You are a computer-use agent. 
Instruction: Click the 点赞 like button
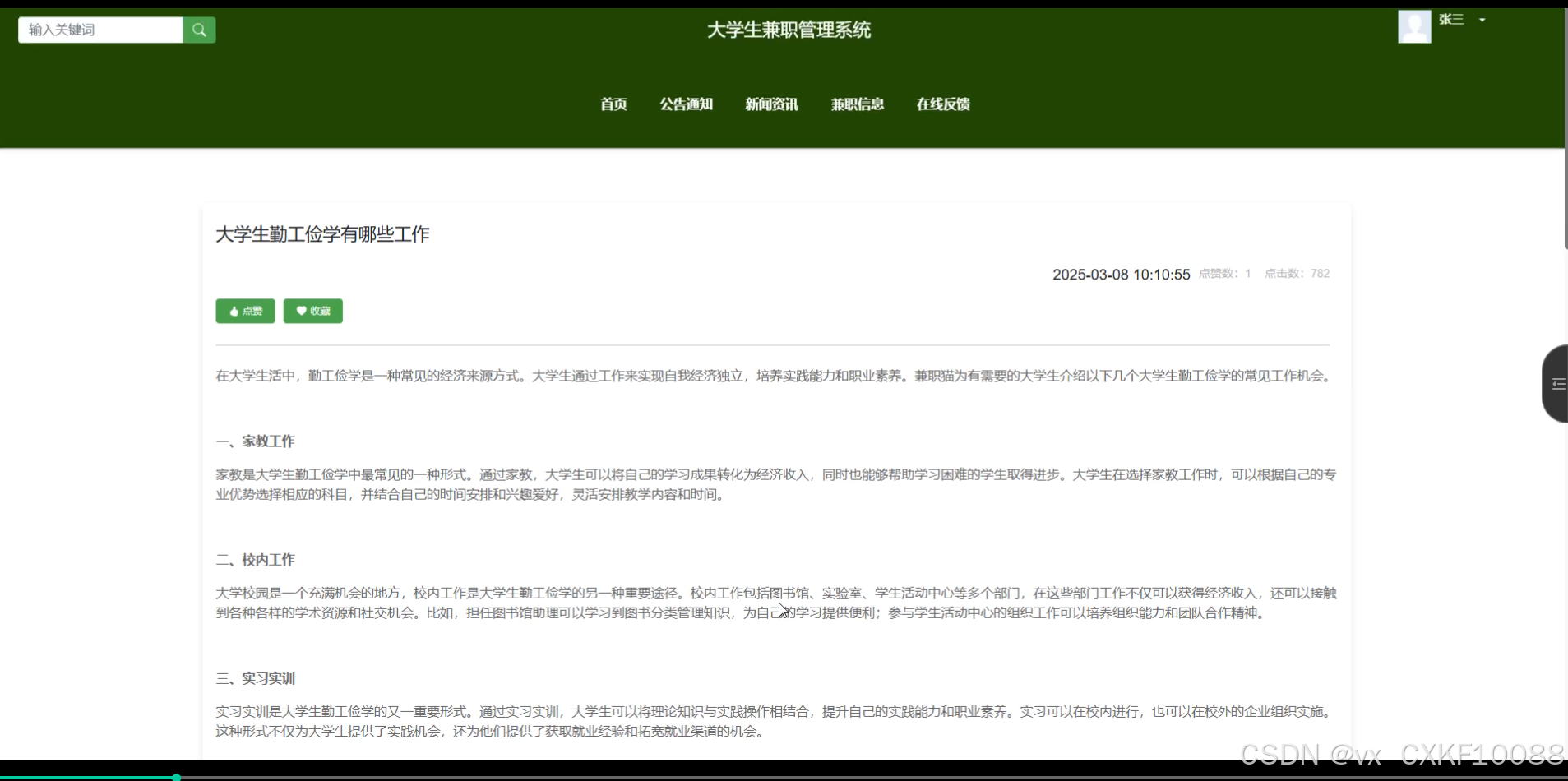pos(245,311)
